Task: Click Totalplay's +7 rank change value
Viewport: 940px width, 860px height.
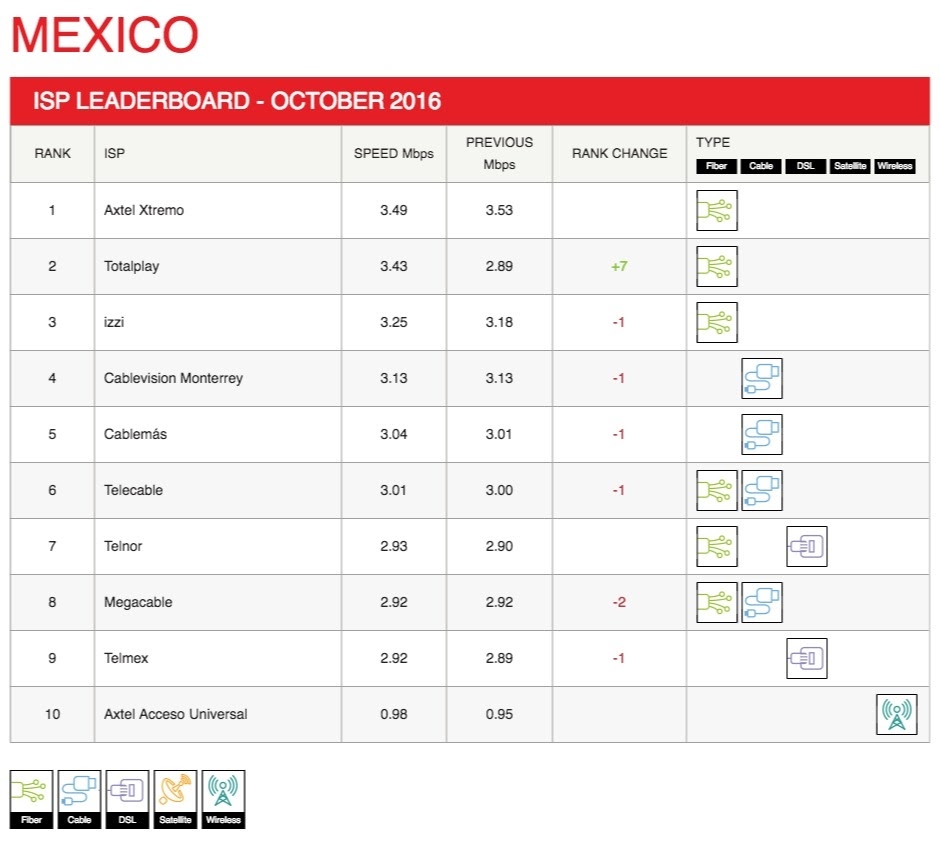Action: 618,266
